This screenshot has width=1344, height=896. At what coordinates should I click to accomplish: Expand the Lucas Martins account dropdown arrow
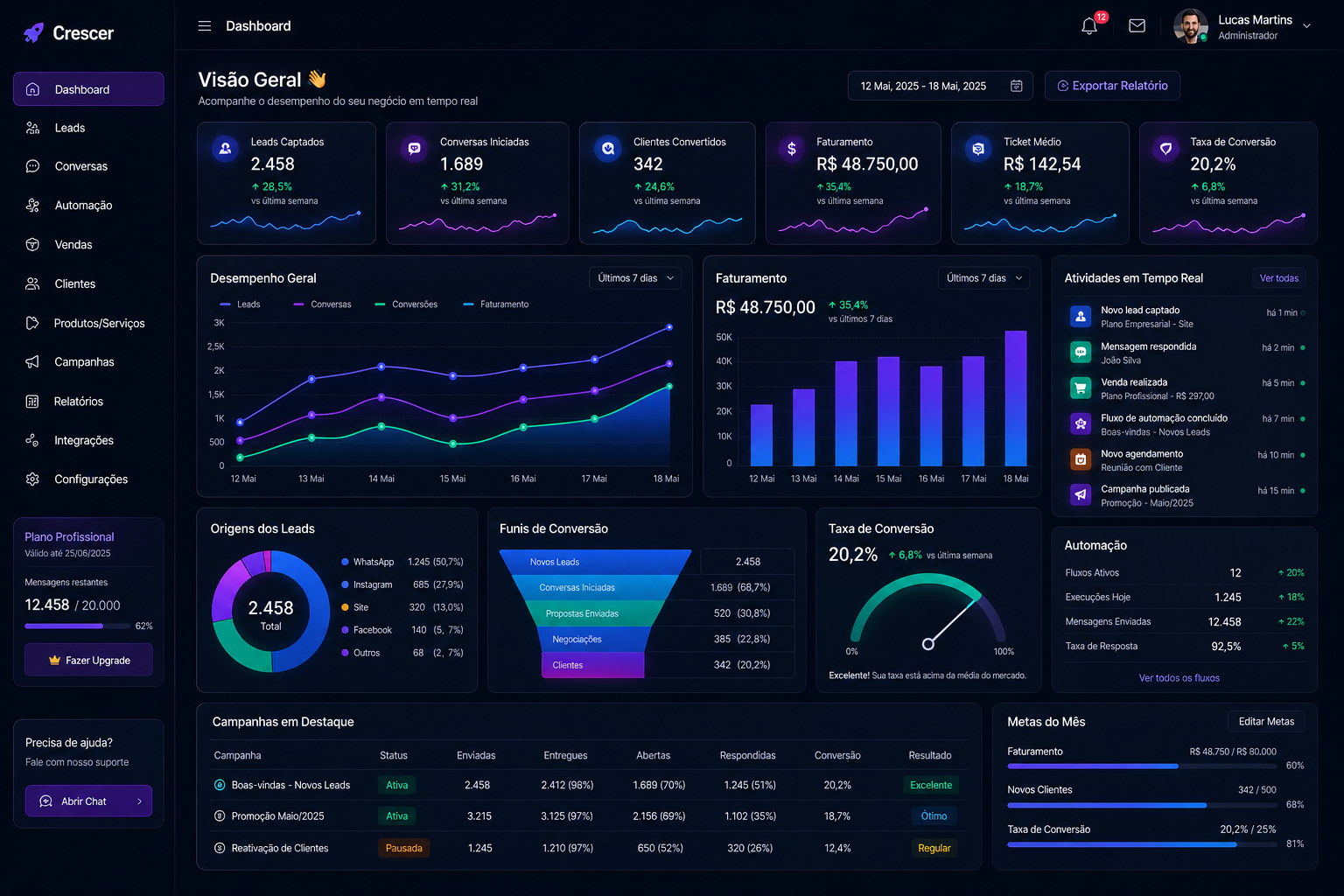tap(1306, 26)
